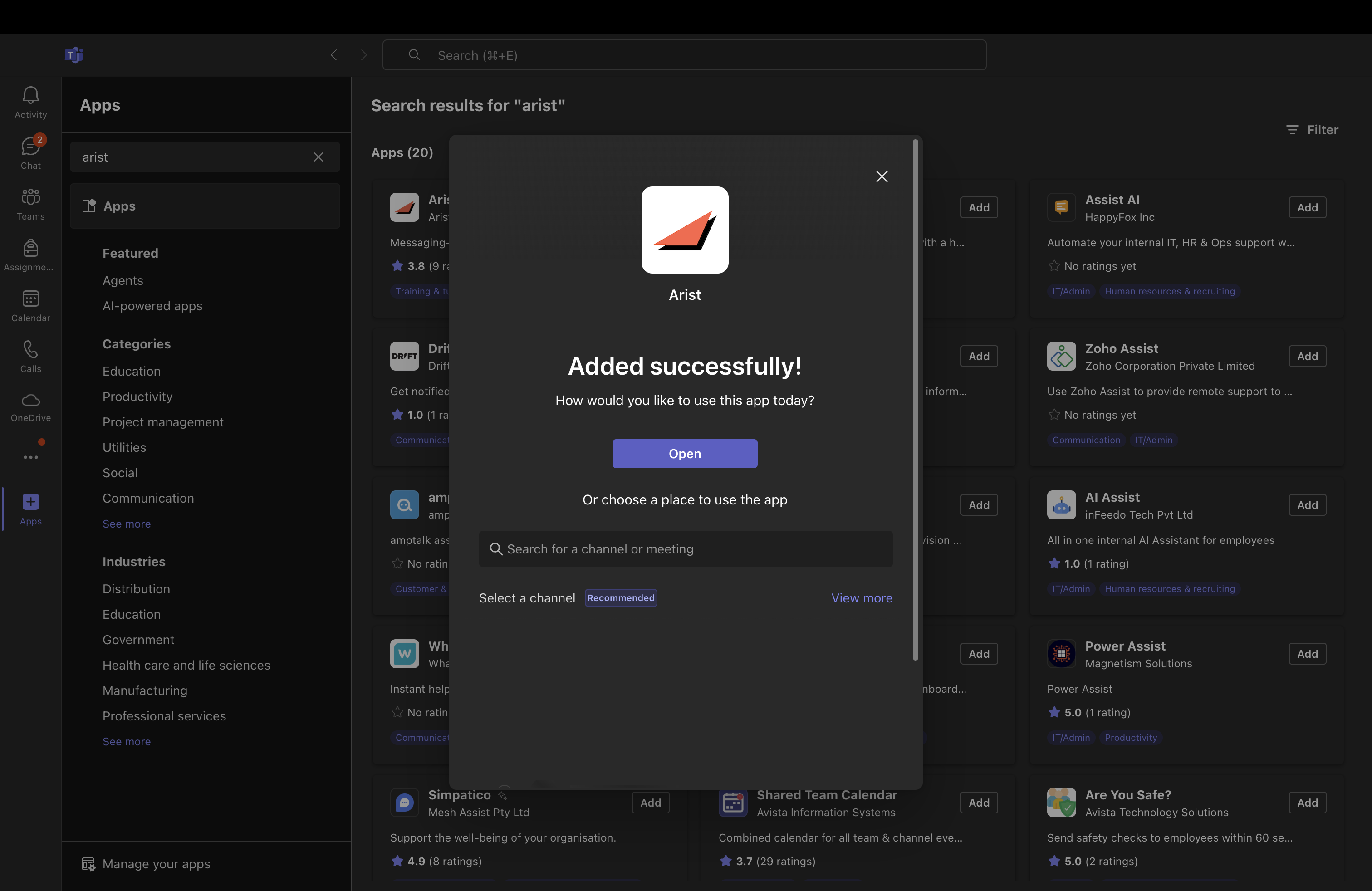Open AI-powered apps section
Image resolution: width=1372 pixels, height=891 pixels.
pyautogui.click(x=152, y=306)
